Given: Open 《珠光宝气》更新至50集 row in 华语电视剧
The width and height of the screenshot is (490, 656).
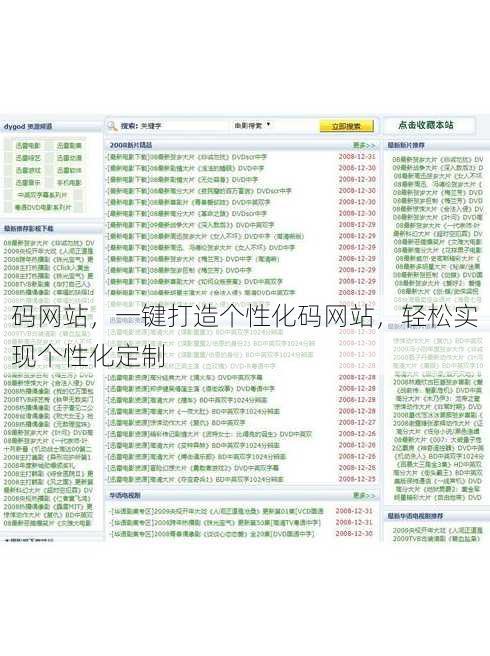Looking at the screenshot, I should [x=215, y=523].
